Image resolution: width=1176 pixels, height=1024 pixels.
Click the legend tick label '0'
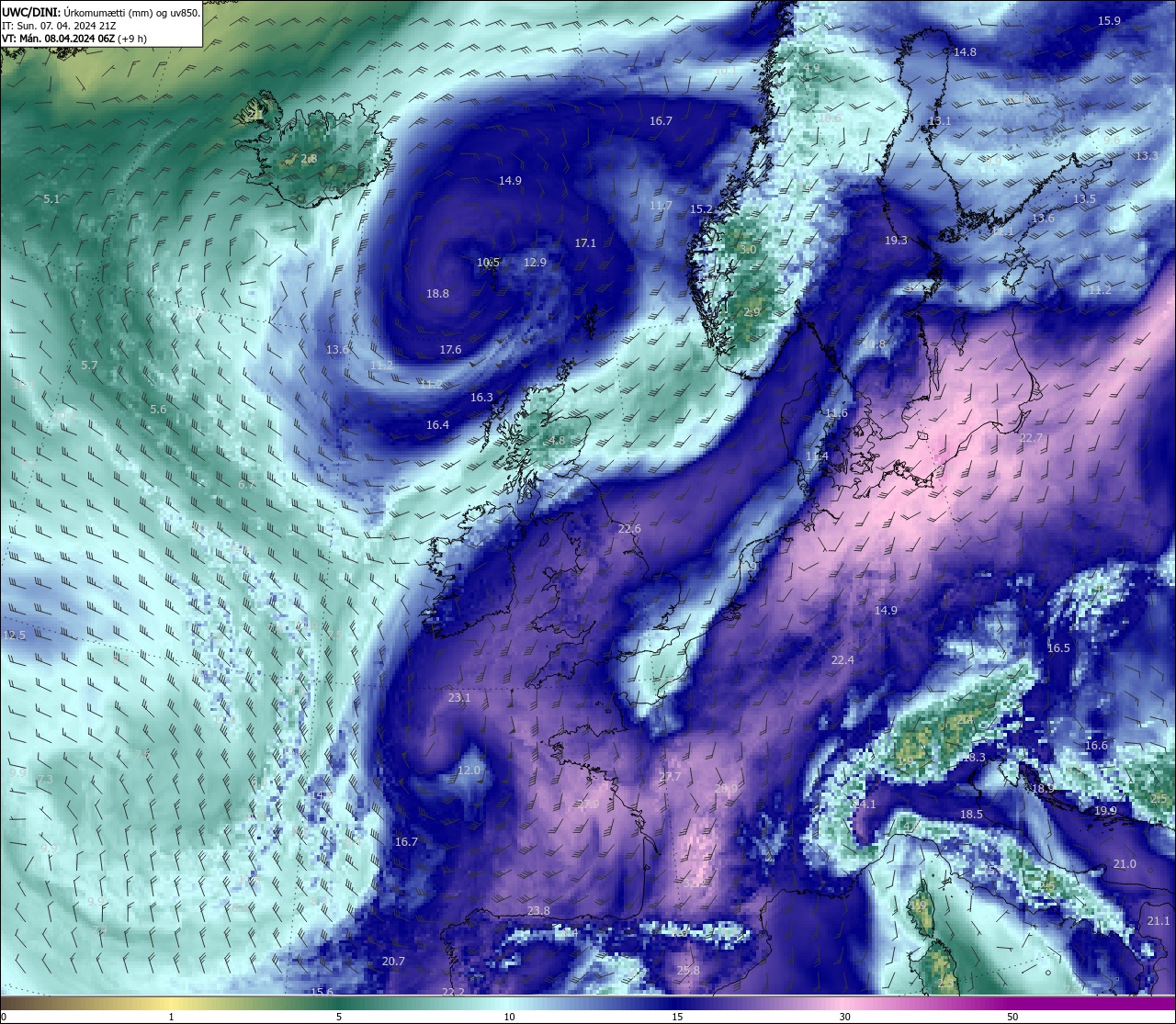pos(4,1017)
